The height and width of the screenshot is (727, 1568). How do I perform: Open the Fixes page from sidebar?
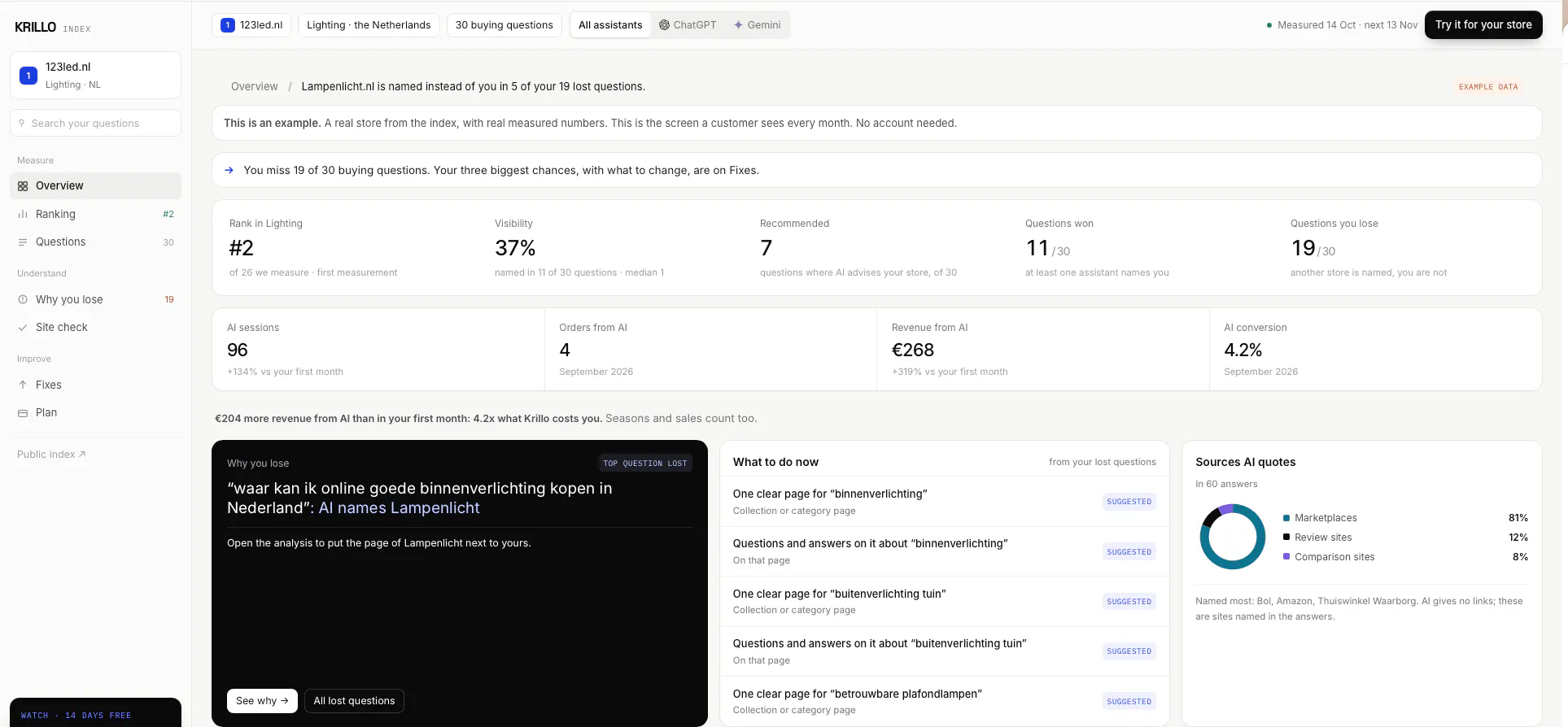pos(95,385)
